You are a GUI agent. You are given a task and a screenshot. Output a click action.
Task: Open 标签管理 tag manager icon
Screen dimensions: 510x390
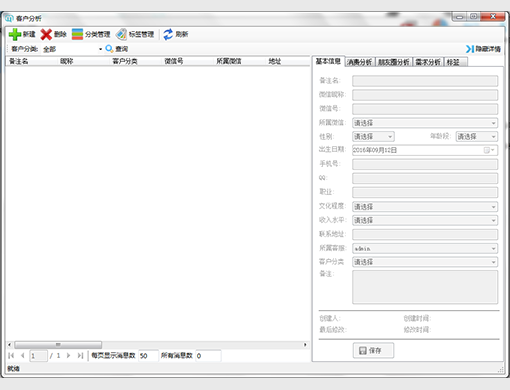pos(121,34)
